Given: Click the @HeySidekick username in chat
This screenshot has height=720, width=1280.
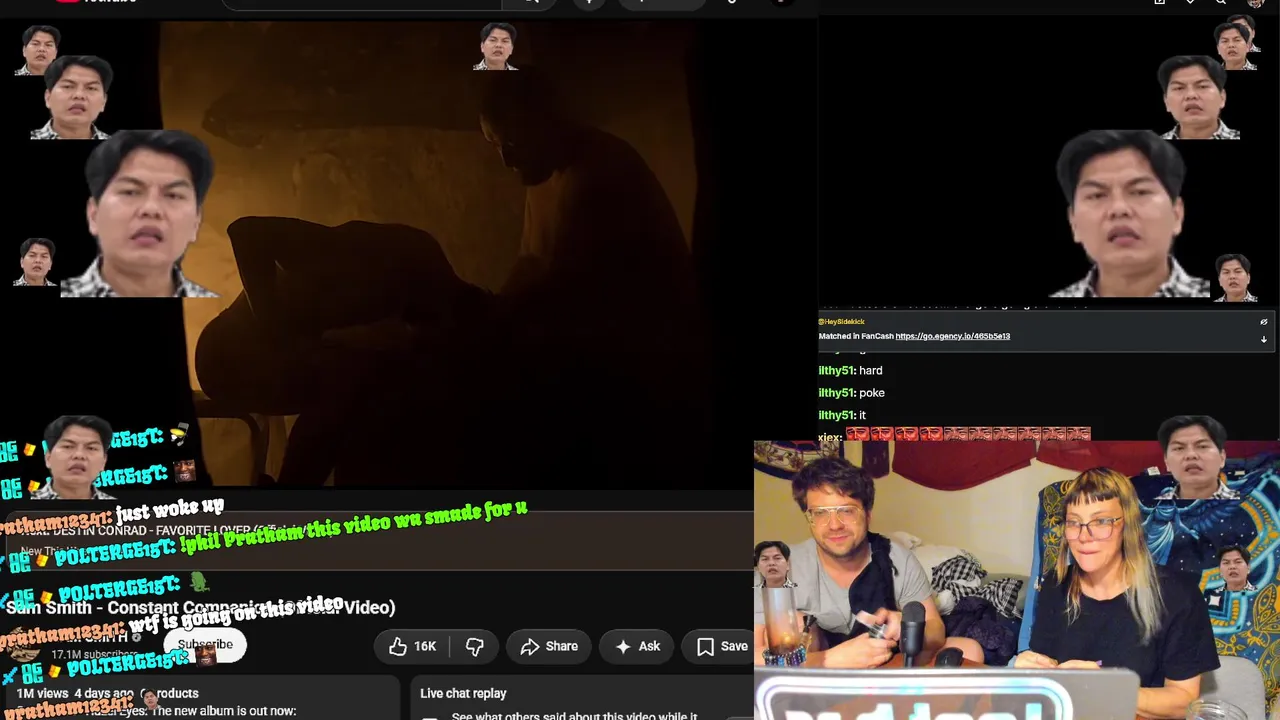Looking at the screenshot, I should click(x=842, y=322).
